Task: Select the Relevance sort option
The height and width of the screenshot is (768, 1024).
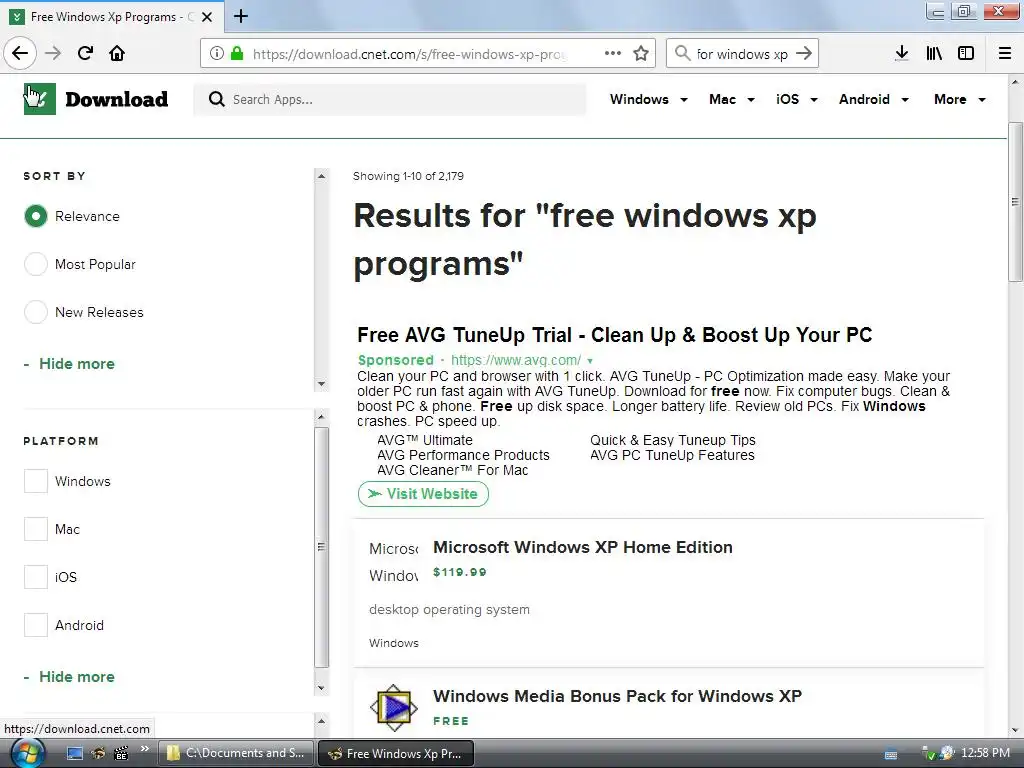Action: tap(36, 216)
